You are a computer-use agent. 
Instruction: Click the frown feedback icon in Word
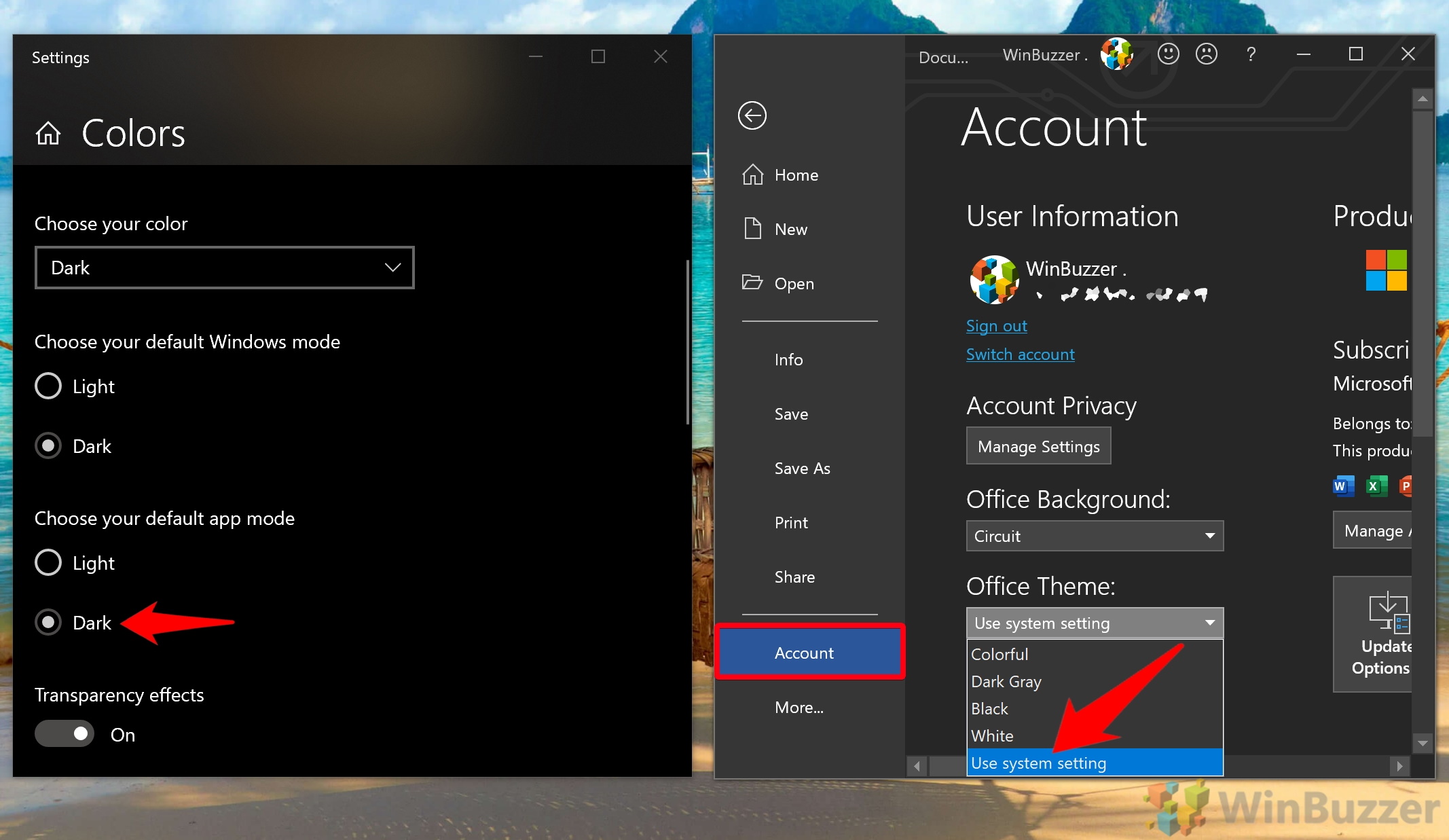tap(1207, 54)
